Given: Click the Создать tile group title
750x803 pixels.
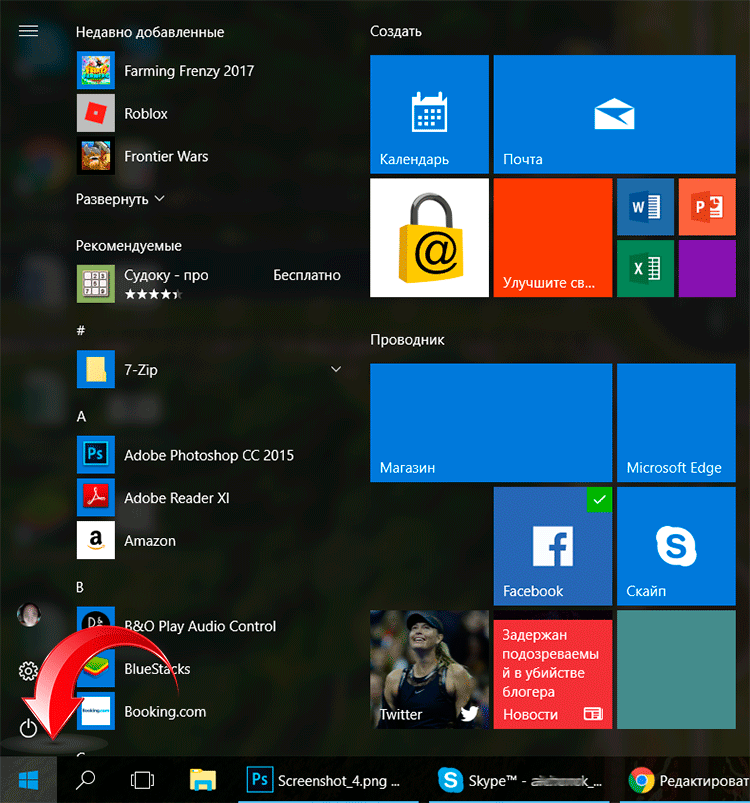Looking at the screenshot, I should pos(396,31).
